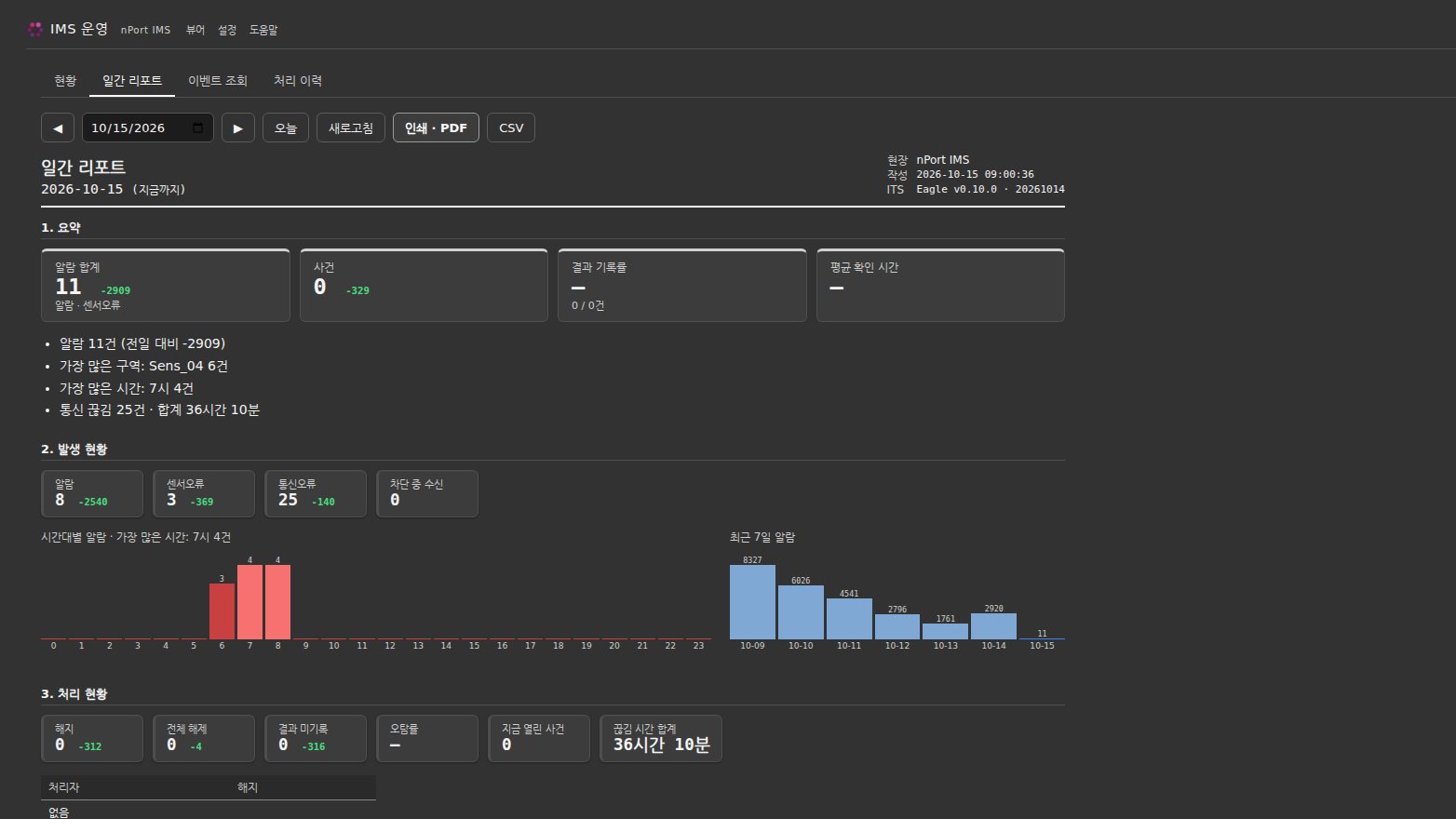Go to previous day with ◀ button
The image size is (1456, 819).
coord(58,128)
